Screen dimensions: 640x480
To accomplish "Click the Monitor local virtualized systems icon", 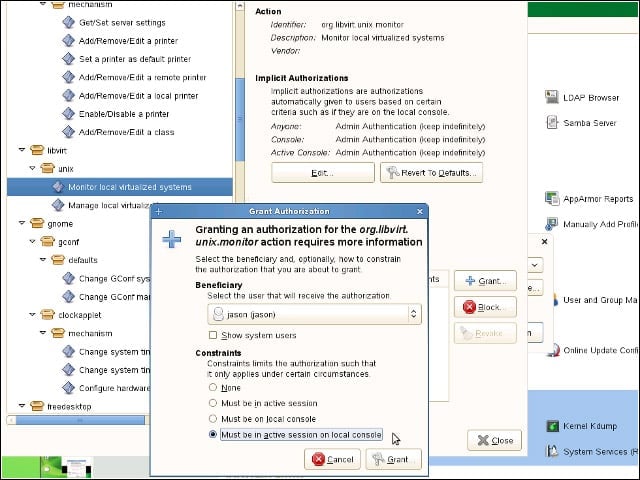I will point(58,187).
